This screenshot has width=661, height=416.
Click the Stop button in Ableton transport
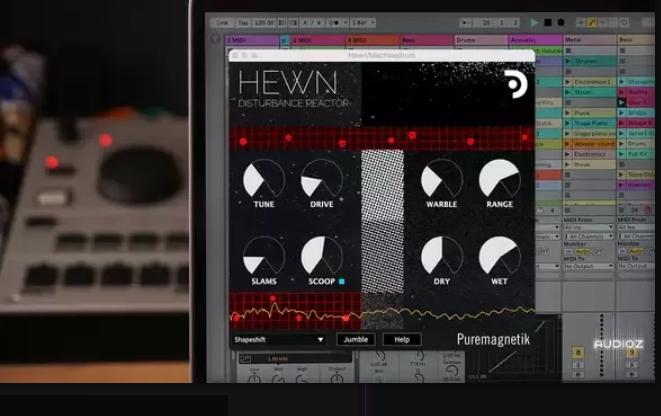pos(548,22)
